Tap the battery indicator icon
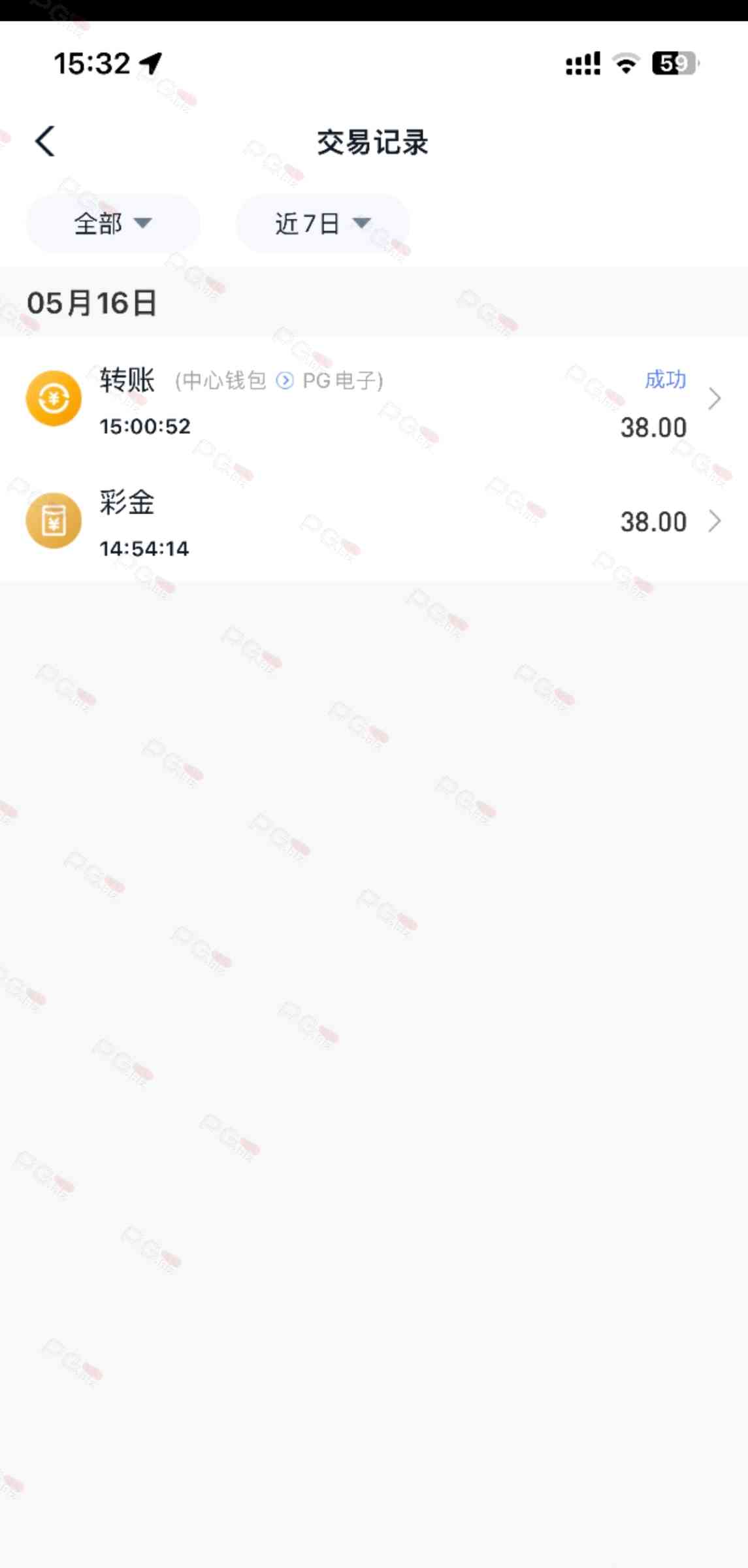This screenshot has width=748, height=1568. tap(675, 63)
